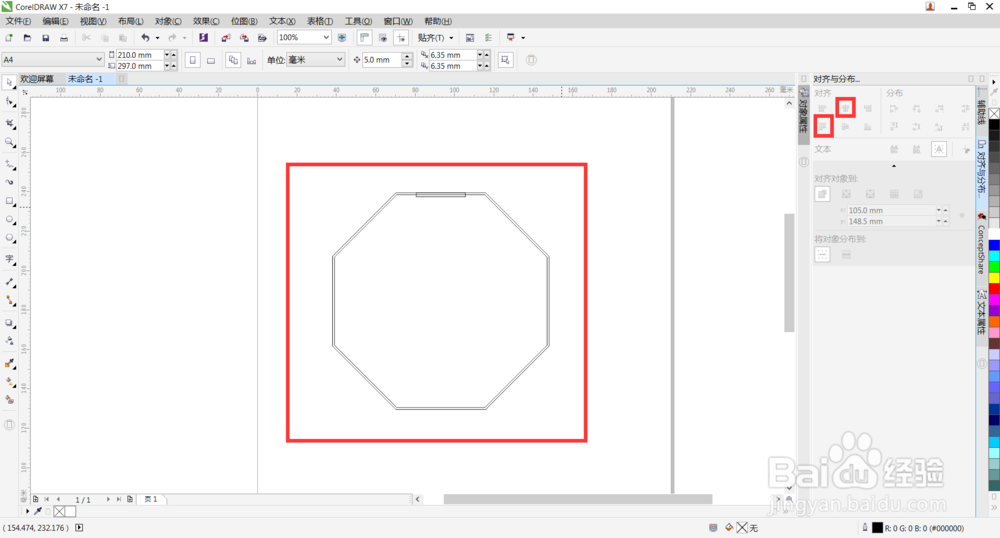This screenshot has width=1000, height=538.
Task: Toggle Show rulers button in toolbar
Action: [x=364, y=38]
